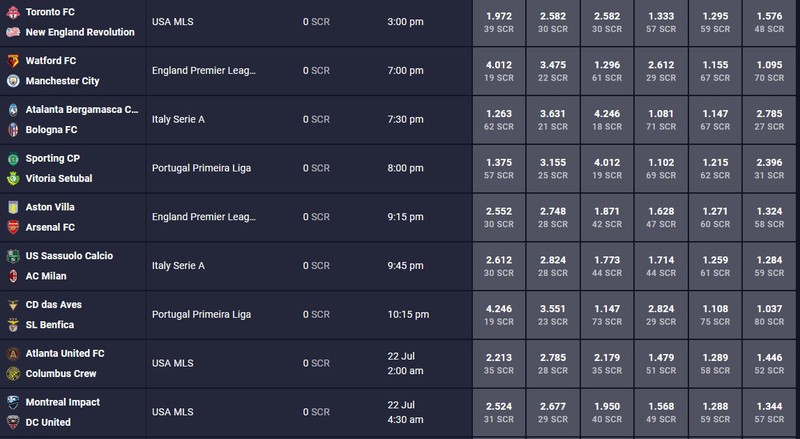
Task: Choose the 1.037 odds for the Benfica match
Action: point(769,314)
